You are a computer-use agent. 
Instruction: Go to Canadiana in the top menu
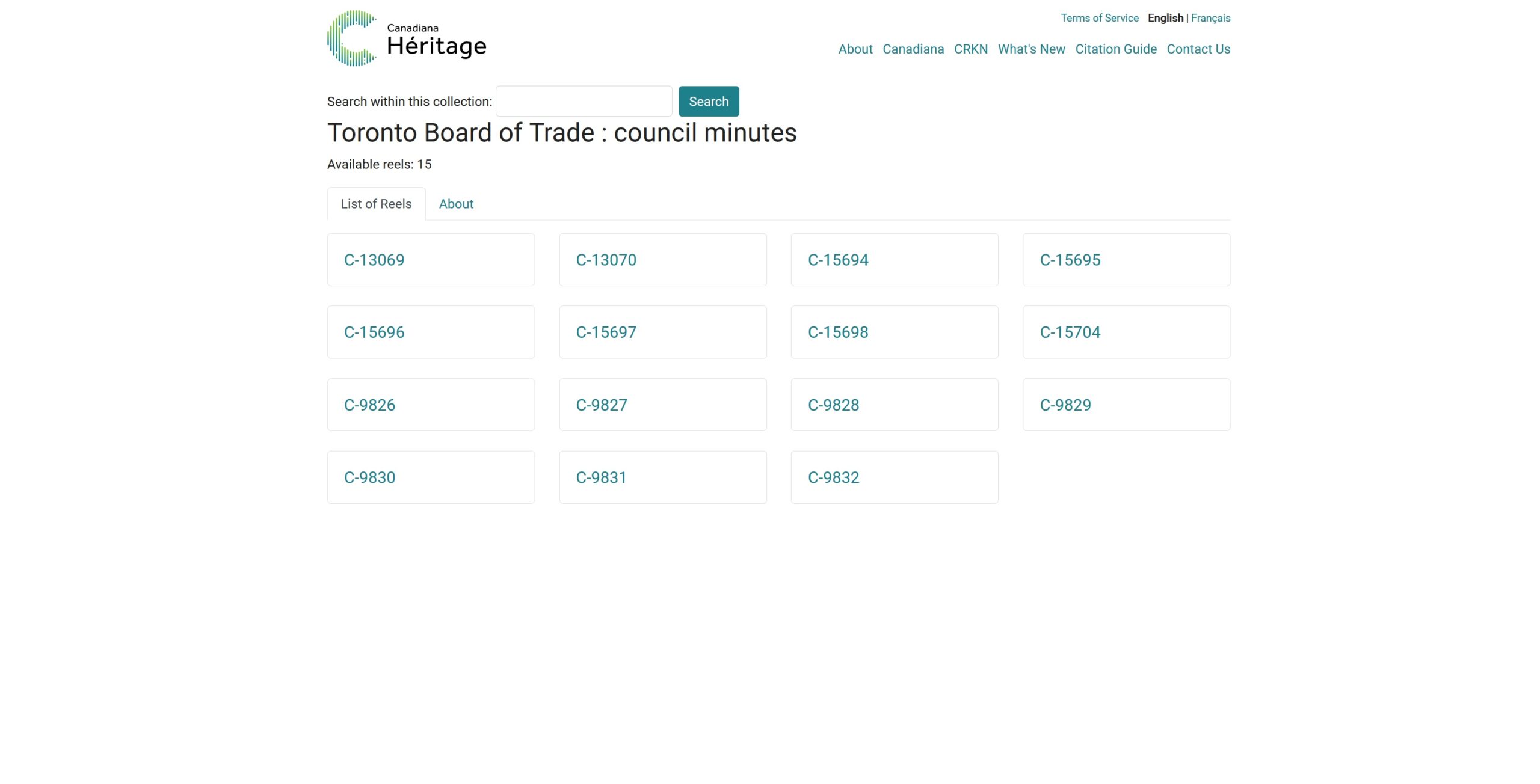tap(913, 49)
